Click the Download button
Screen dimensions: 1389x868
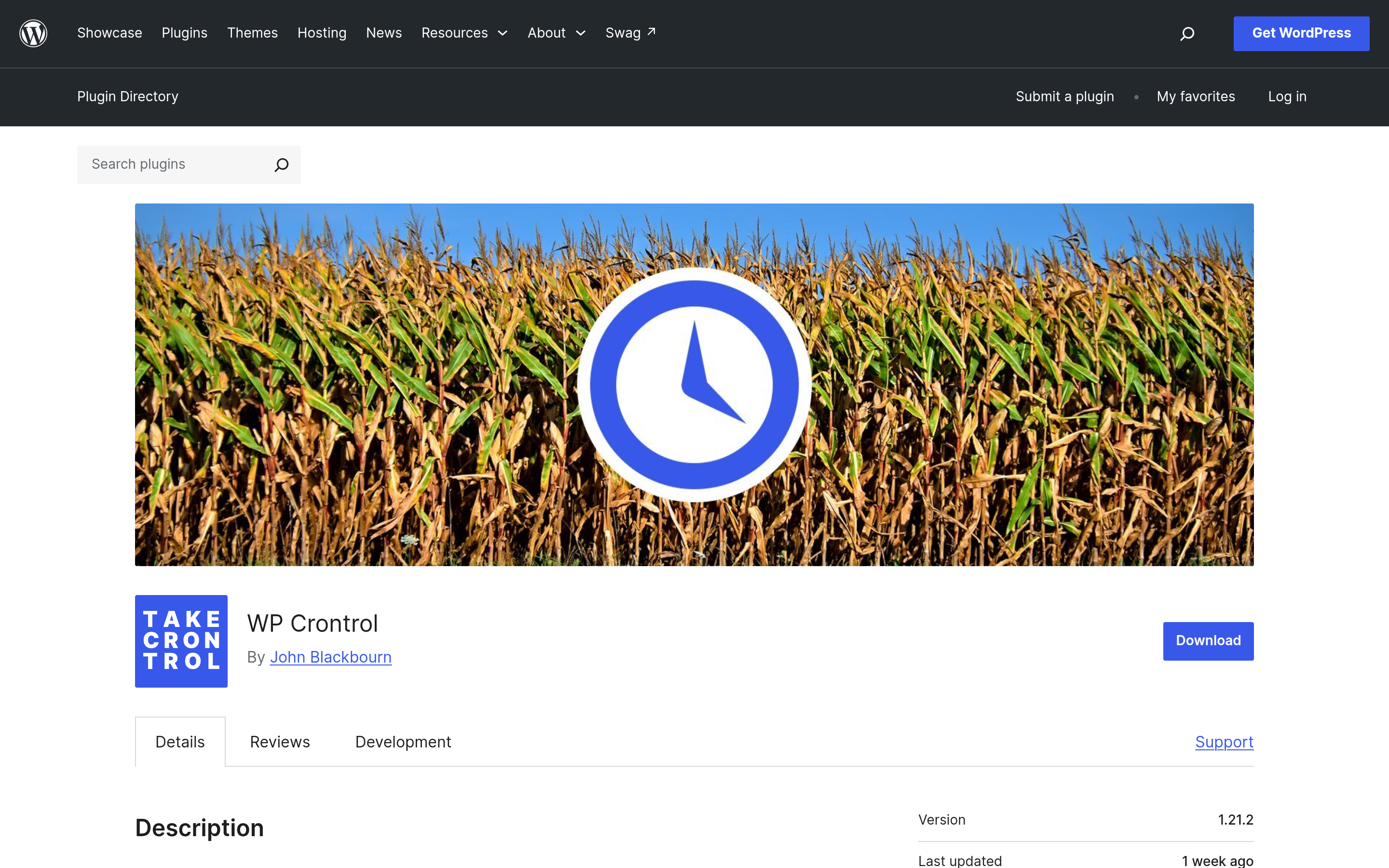(1208, 641)
